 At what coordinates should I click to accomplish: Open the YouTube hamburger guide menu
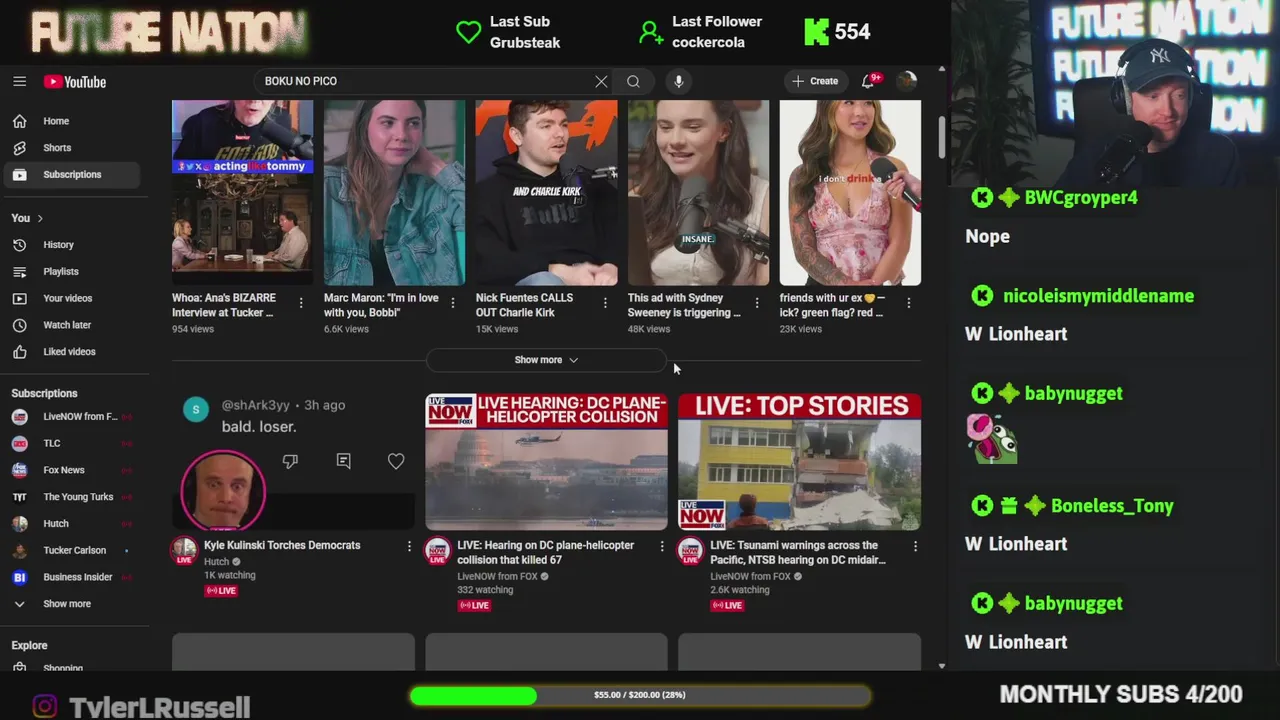pos(19,81)
